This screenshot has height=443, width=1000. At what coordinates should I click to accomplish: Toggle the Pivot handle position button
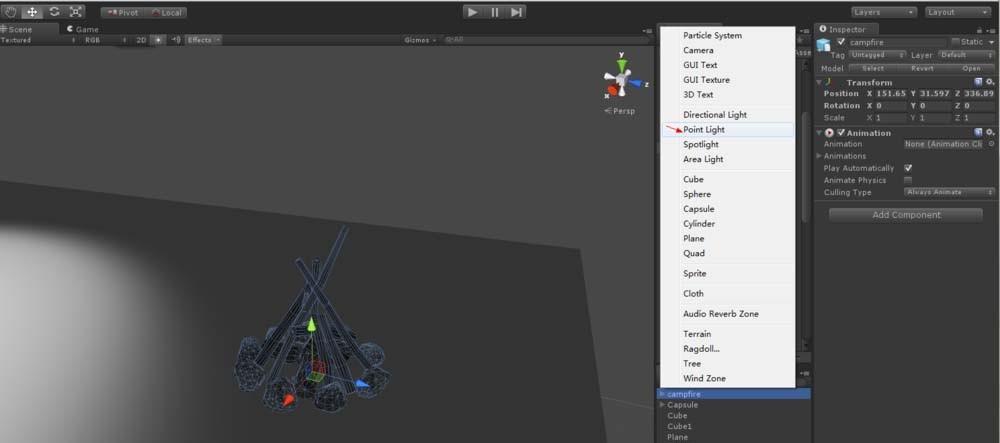(x=123, y=12)
